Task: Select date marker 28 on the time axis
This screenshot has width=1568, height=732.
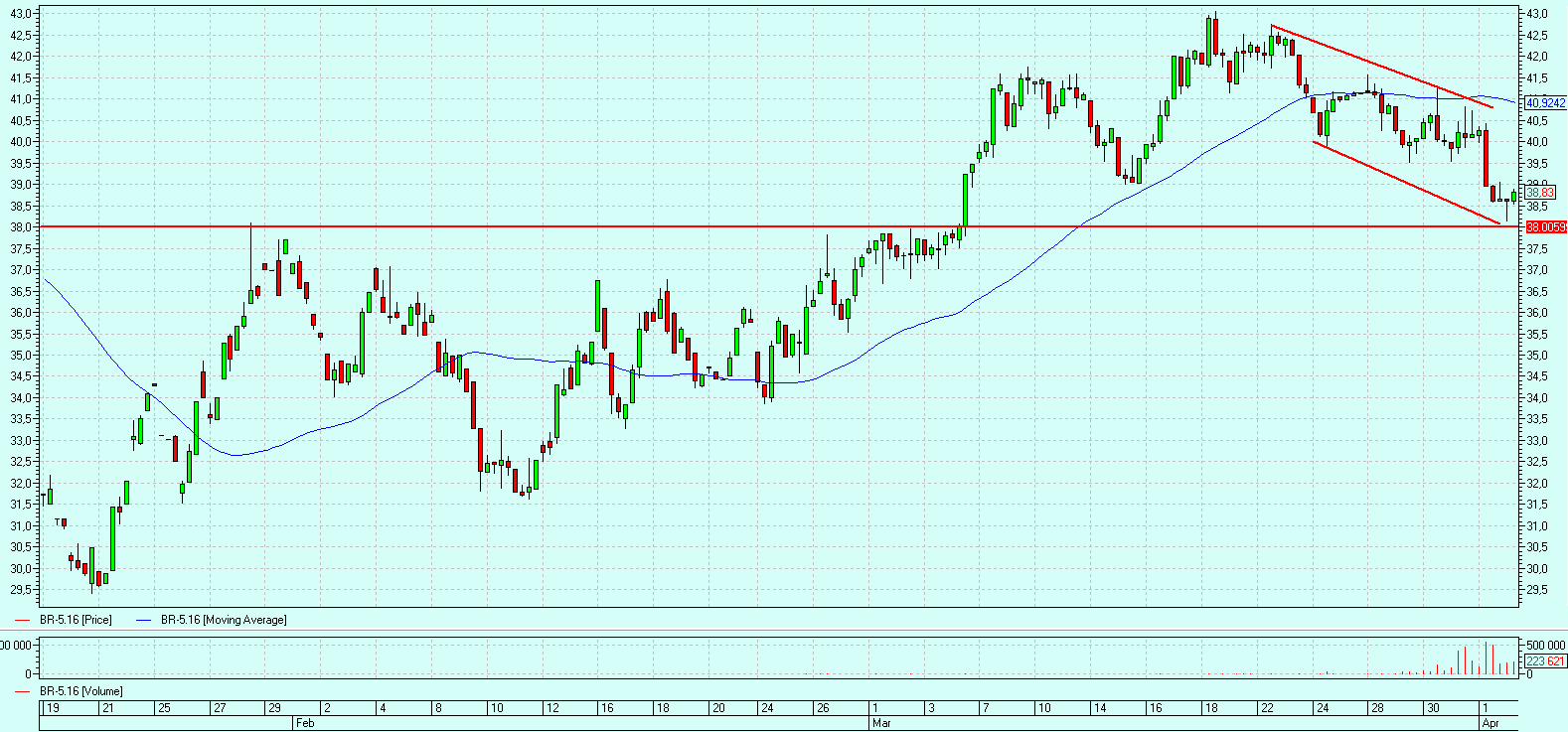Action: 1377,708
